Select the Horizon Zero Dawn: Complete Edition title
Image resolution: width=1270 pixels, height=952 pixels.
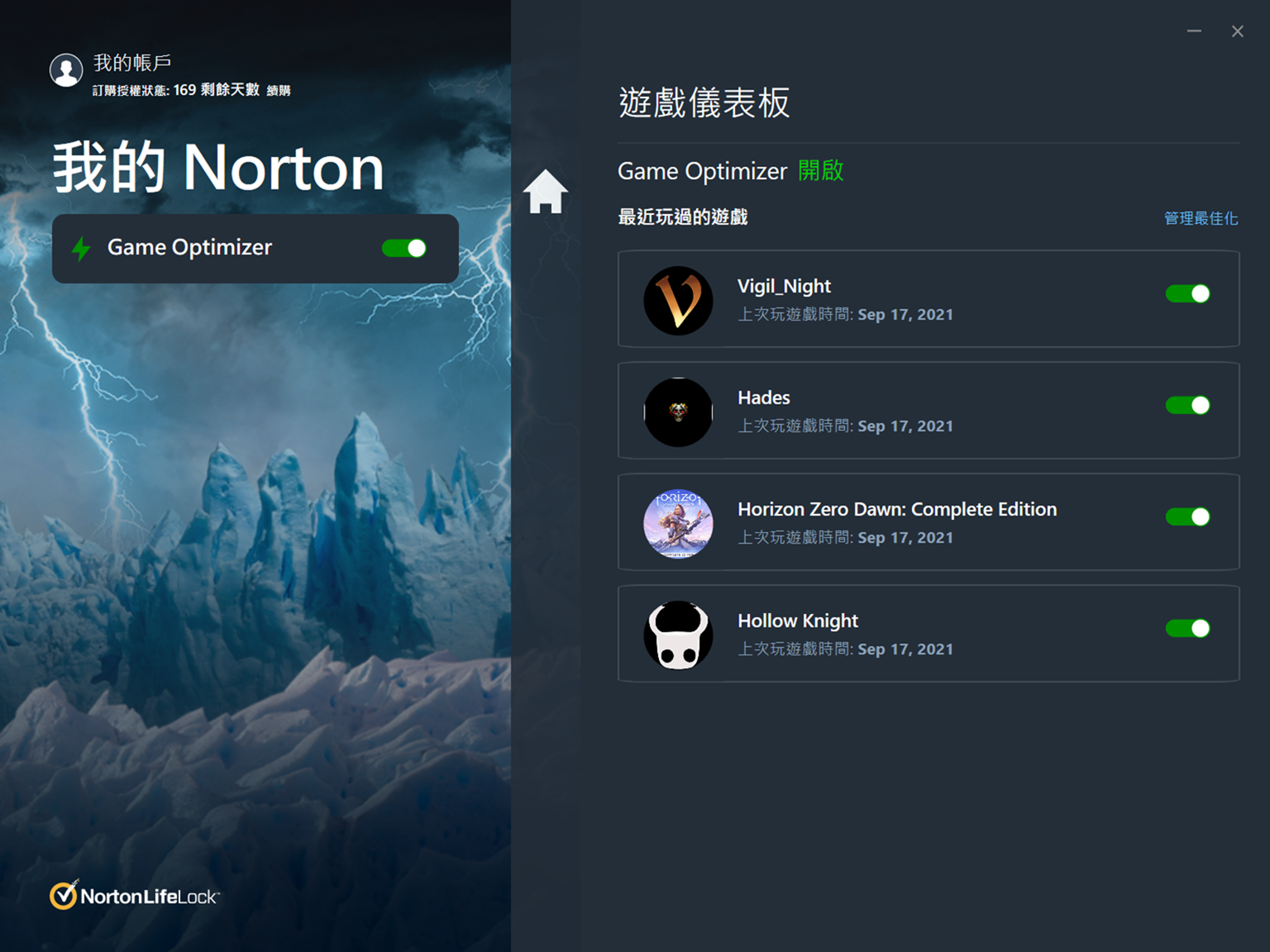click(897, 509)
